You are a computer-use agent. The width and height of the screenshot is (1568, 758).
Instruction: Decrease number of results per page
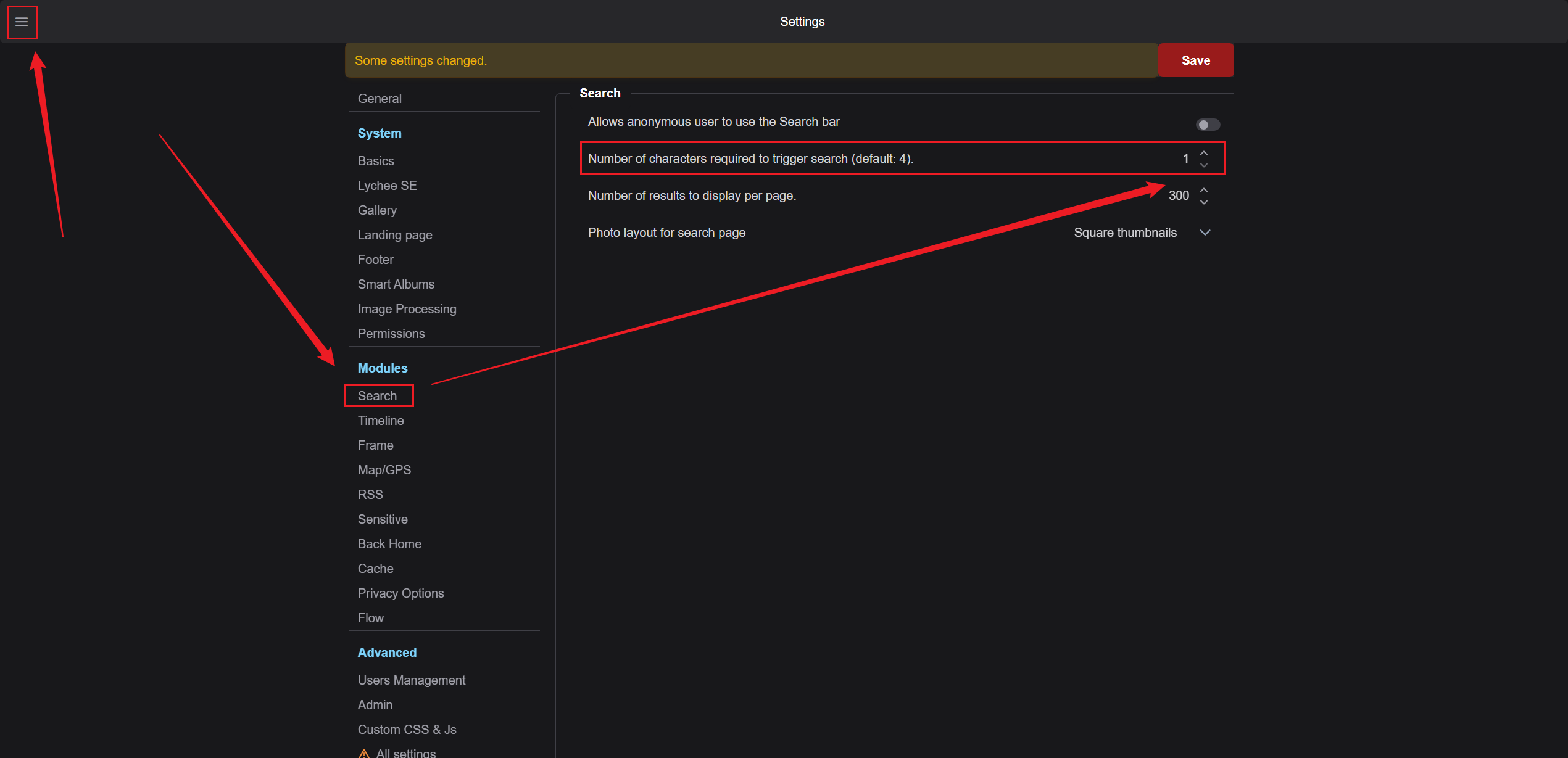(x=1204, y=202)
